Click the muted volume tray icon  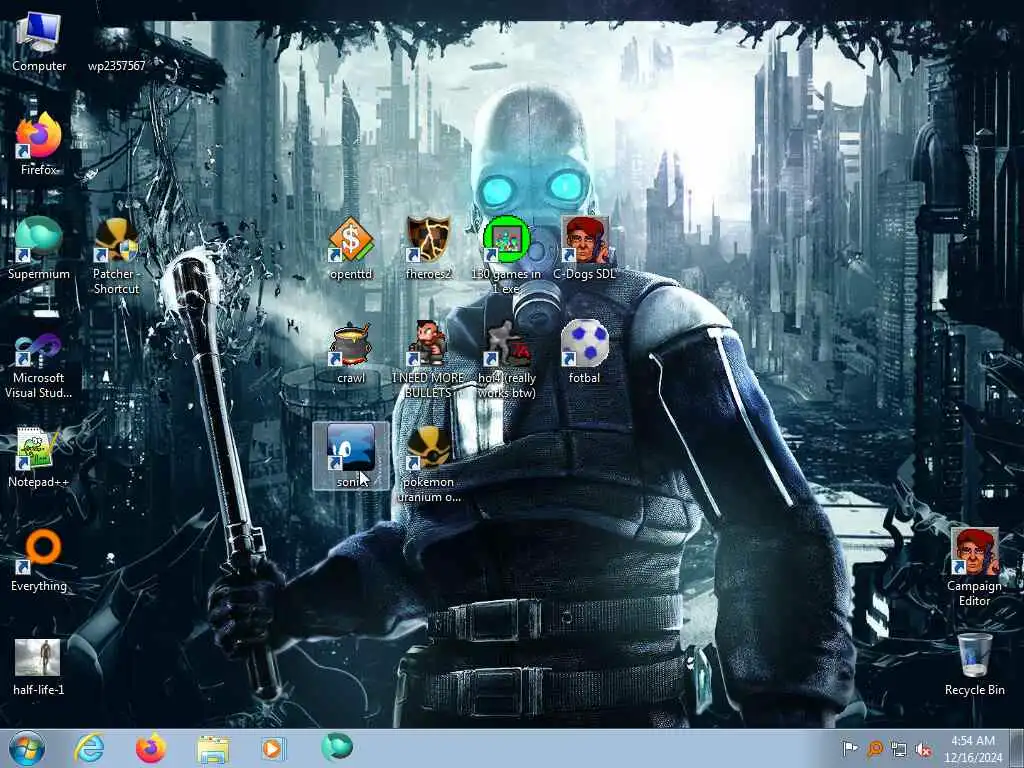click(x=923, y=750)
